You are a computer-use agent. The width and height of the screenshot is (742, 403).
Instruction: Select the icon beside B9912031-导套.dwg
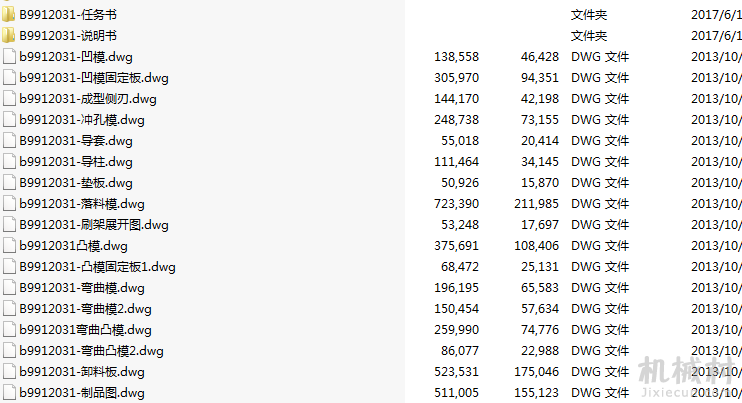coord(9,140)
